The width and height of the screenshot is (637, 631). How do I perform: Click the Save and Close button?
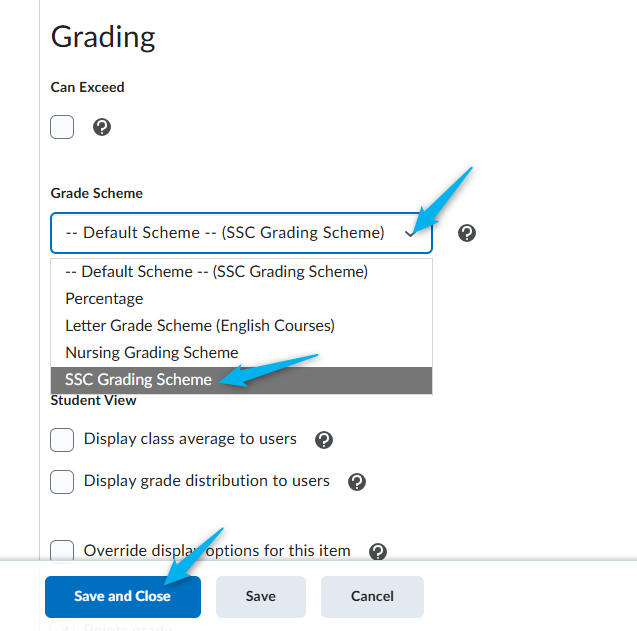pos(123,596)
